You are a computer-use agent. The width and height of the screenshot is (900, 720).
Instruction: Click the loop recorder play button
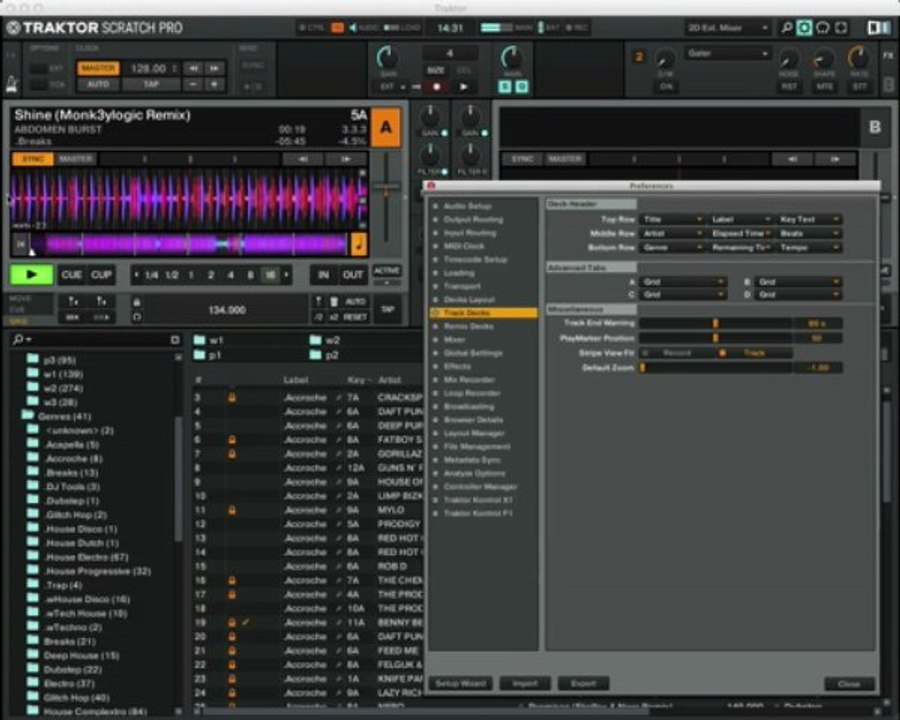tap(464, 87)
